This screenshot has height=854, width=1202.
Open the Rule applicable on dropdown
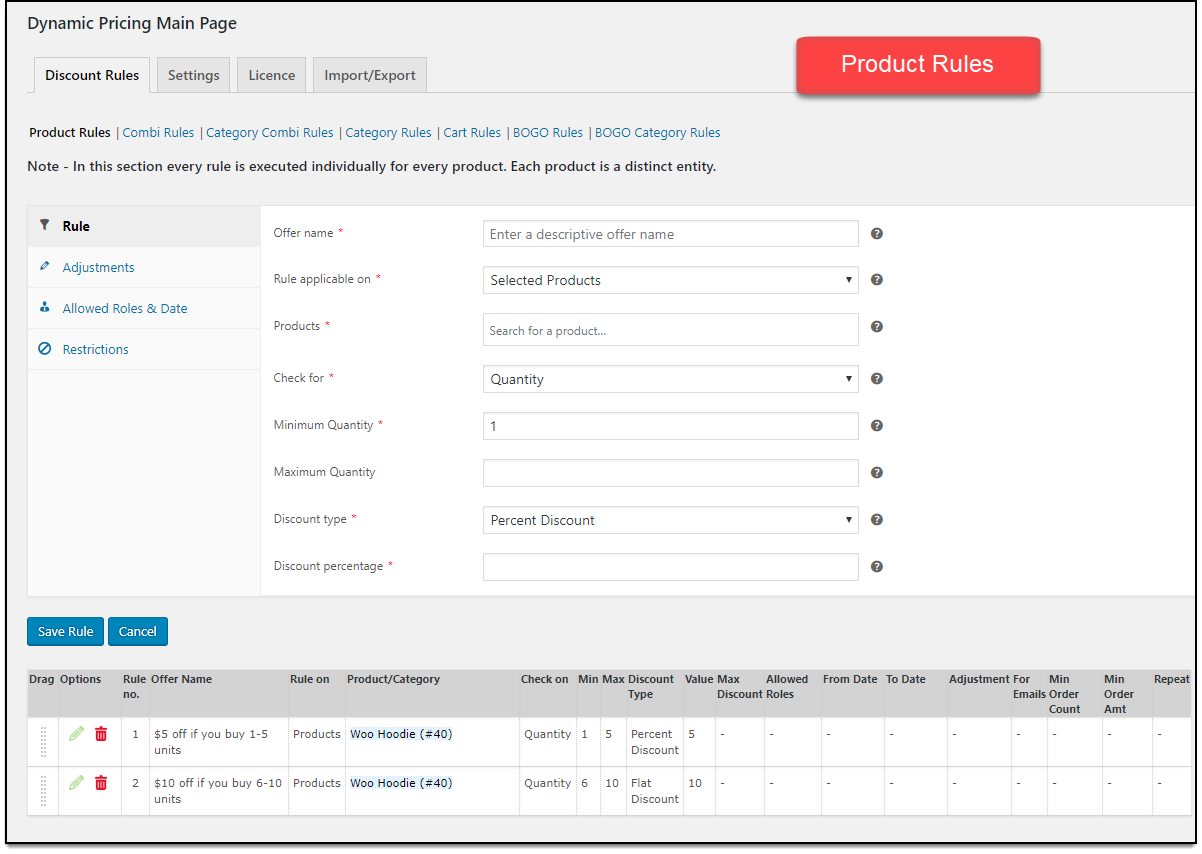tap(670, 280)
